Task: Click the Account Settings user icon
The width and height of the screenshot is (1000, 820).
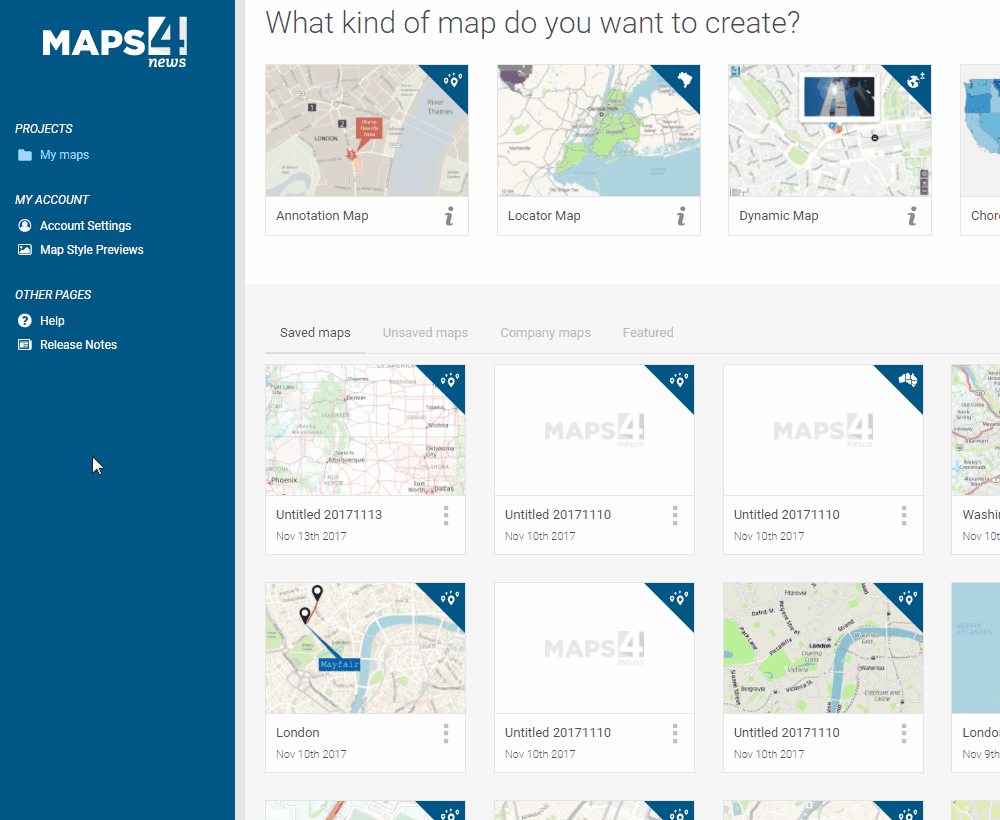Action: pos(25,226)
